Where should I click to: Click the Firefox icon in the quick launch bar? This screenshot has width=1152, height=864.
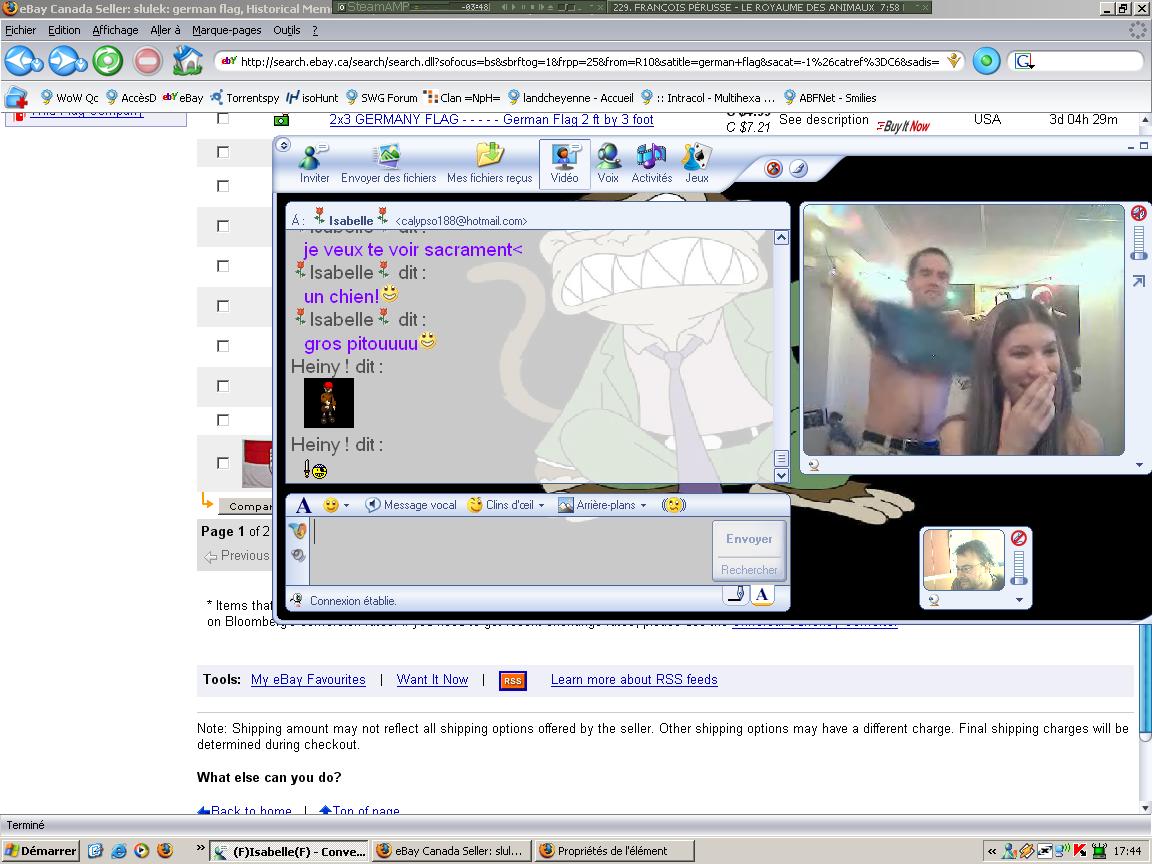165,851
